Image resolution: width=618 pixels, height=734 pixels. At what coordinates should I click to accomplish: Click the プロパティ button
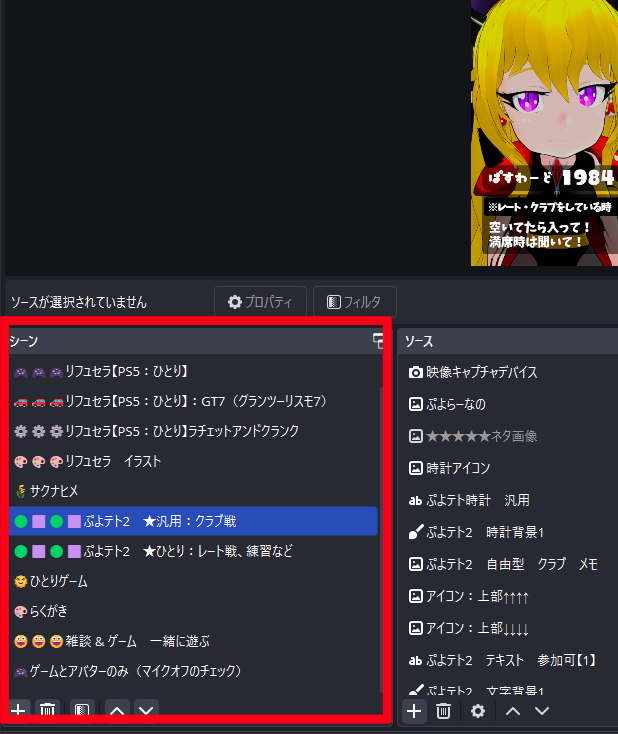(259, 301)
